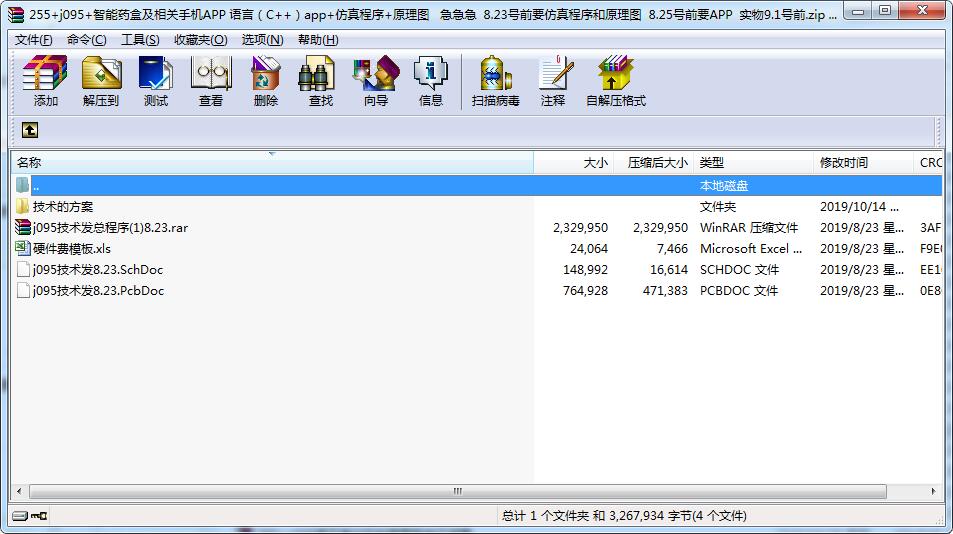Select the parent directory '..' row
The height and width of the screenshot is (534, 953).
[476, 185]
